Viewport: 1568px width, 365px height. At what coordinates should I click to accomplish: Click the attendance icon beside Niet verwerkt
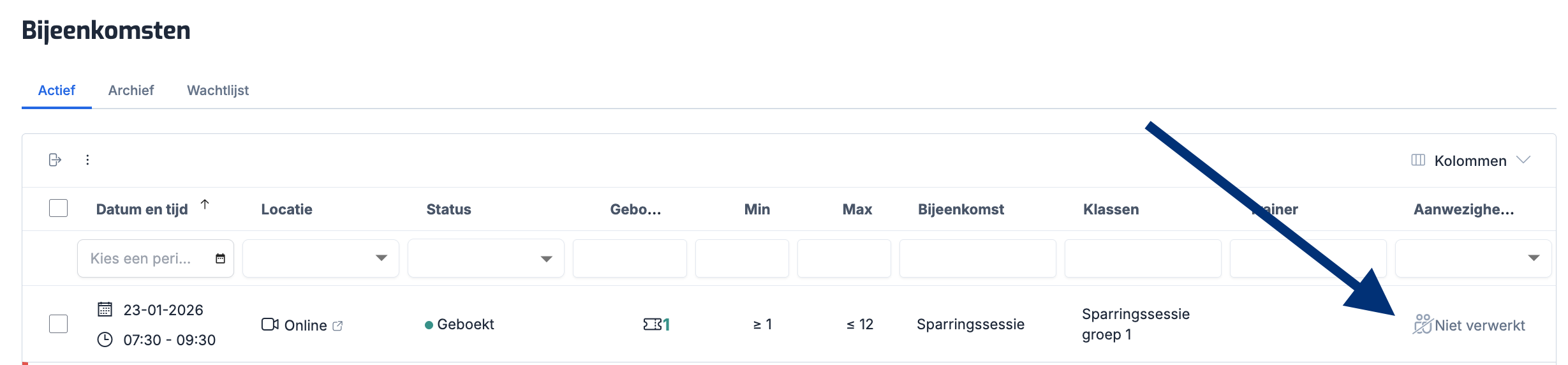click(1423, 324)
